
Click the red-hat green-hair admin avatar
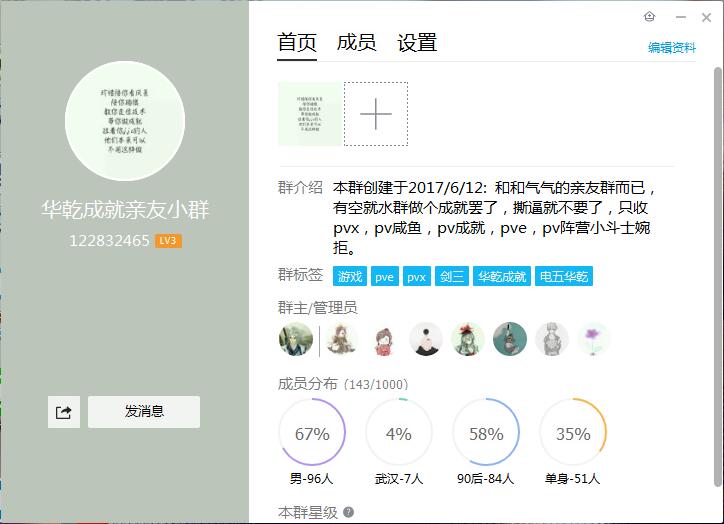pos(467,339)
